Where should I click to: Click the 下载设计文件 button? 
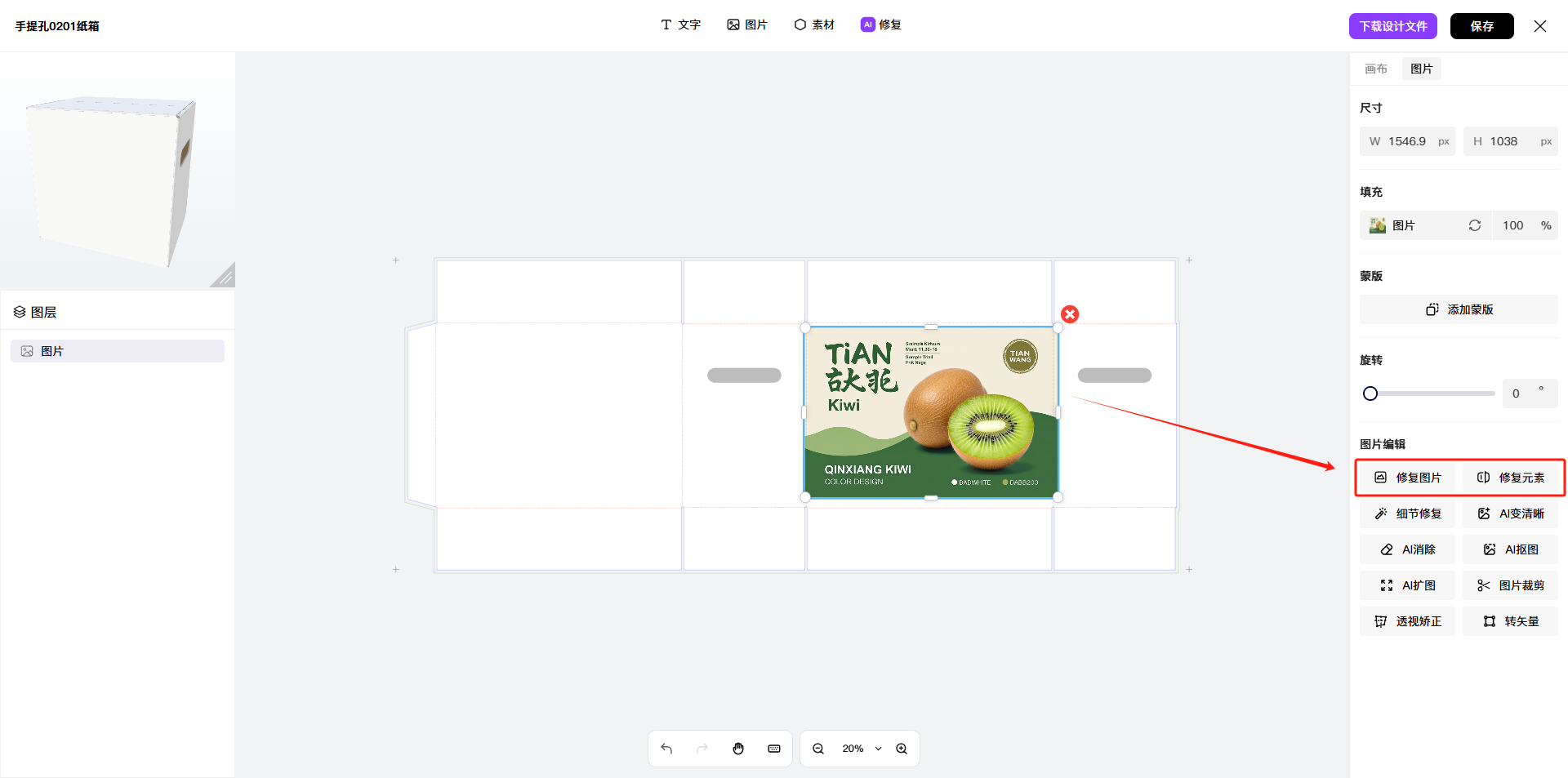pos(1393,26)
